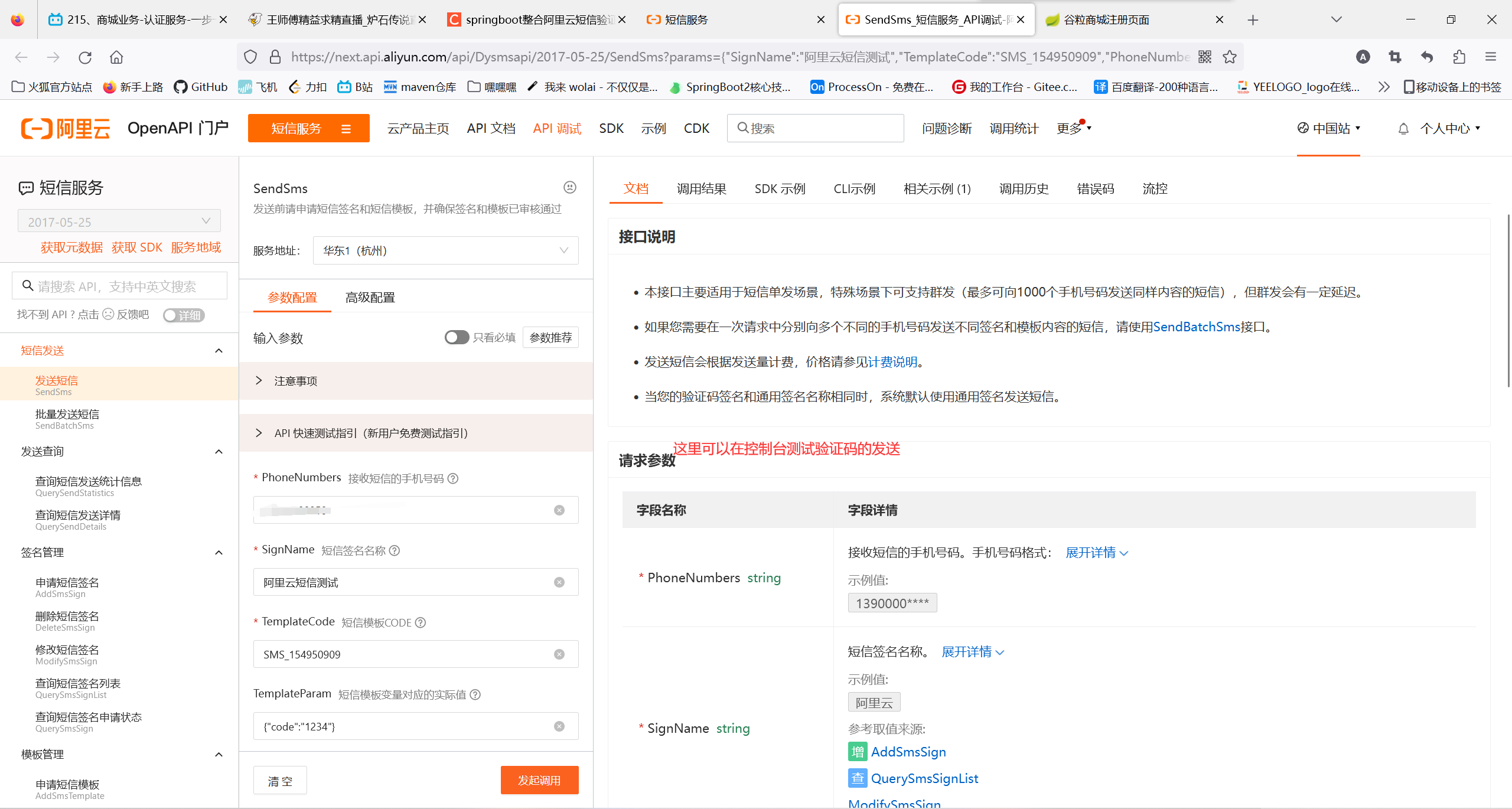Toggle the 详细 switch

184,315
